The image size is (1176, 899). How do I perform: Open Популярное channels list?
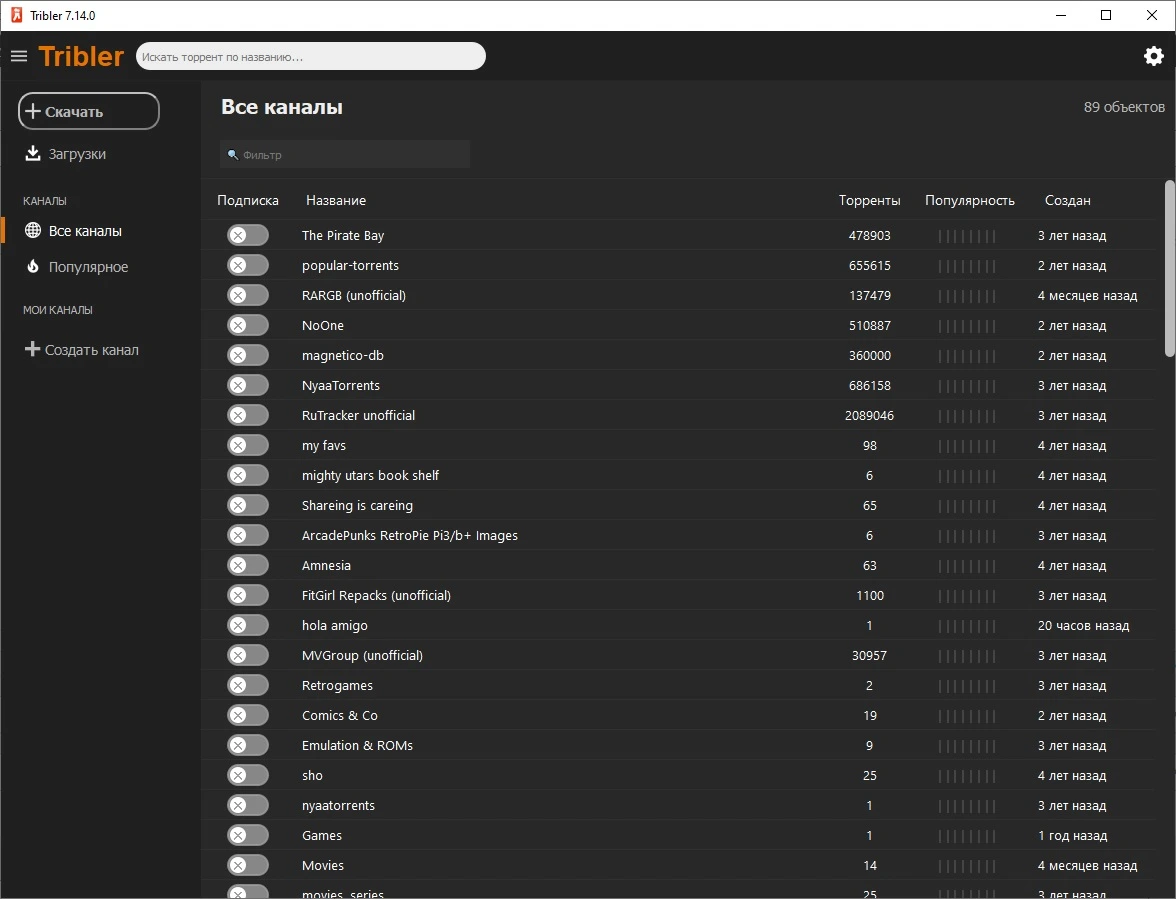pos(88,267)
